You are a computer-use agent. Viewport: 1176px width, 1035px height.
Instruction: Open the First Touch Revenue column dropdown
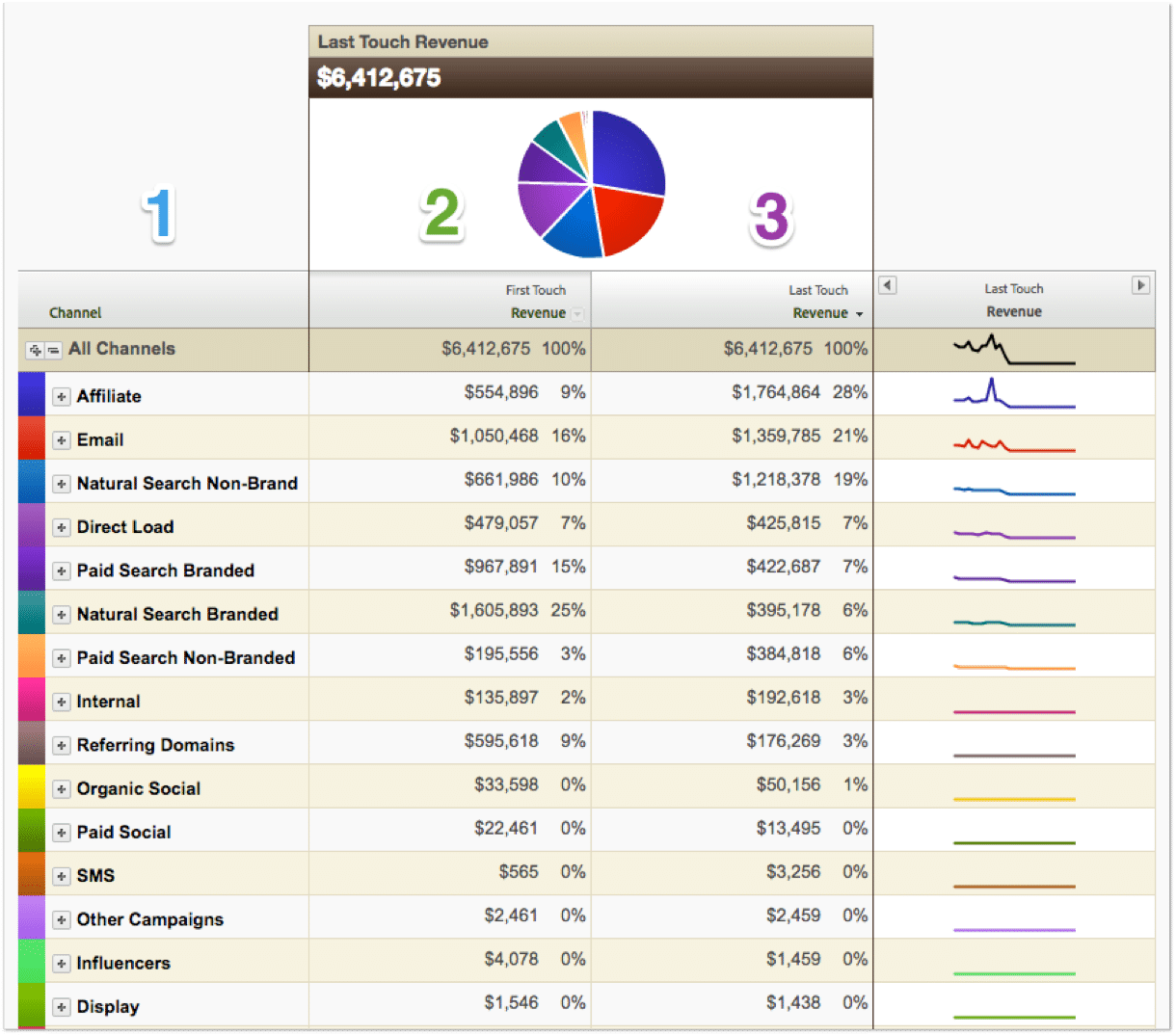tap(577, 314)
